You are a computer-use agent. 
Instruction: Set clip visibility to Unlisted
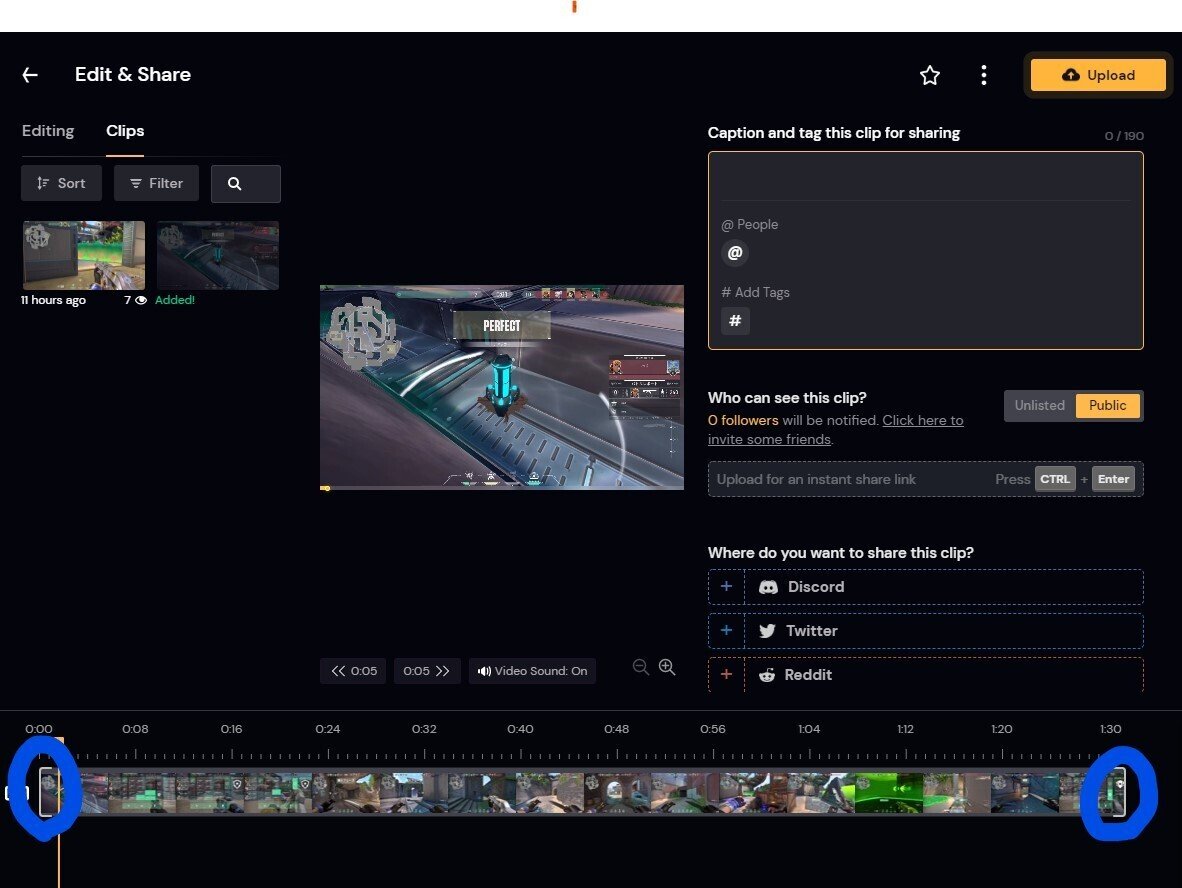(1040, 406)
